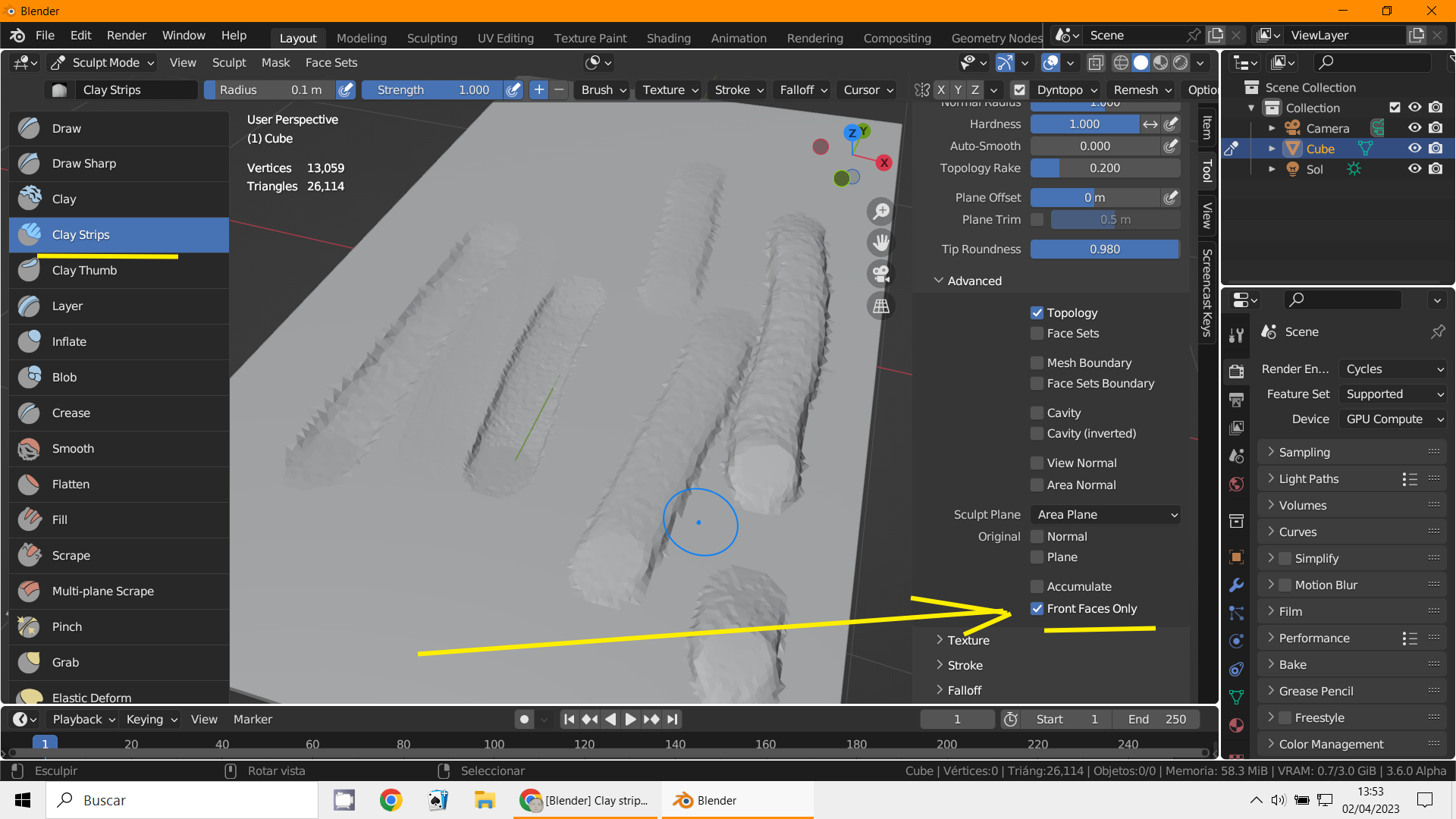Expand the Falloff panel section
This screenshot has height=819, width=1456.
click(x=964, y=691)
